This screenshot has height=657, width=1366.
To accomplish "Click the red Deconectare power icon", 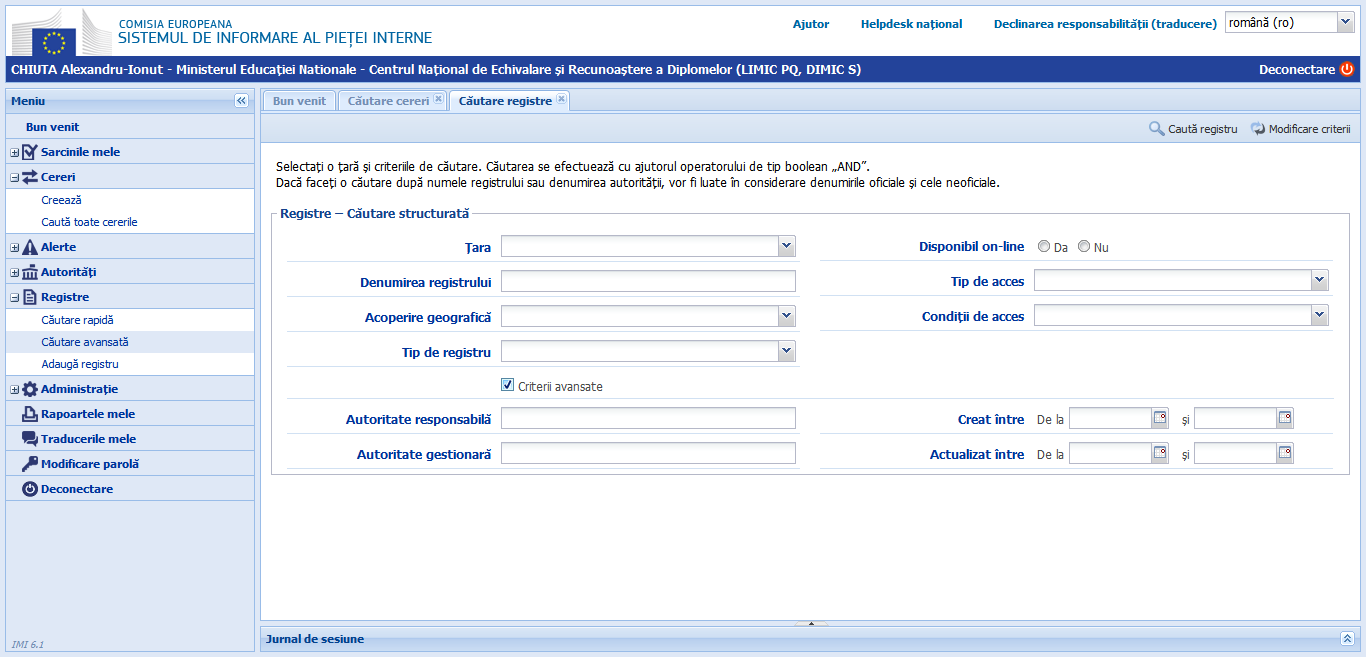I will [x=1346, y=69].
